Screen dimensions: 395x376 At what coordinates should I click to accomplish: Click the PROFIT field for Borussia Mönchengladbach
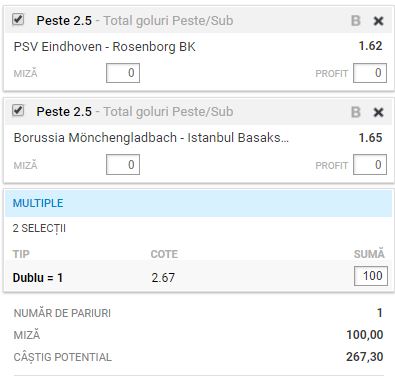(370, 164)
